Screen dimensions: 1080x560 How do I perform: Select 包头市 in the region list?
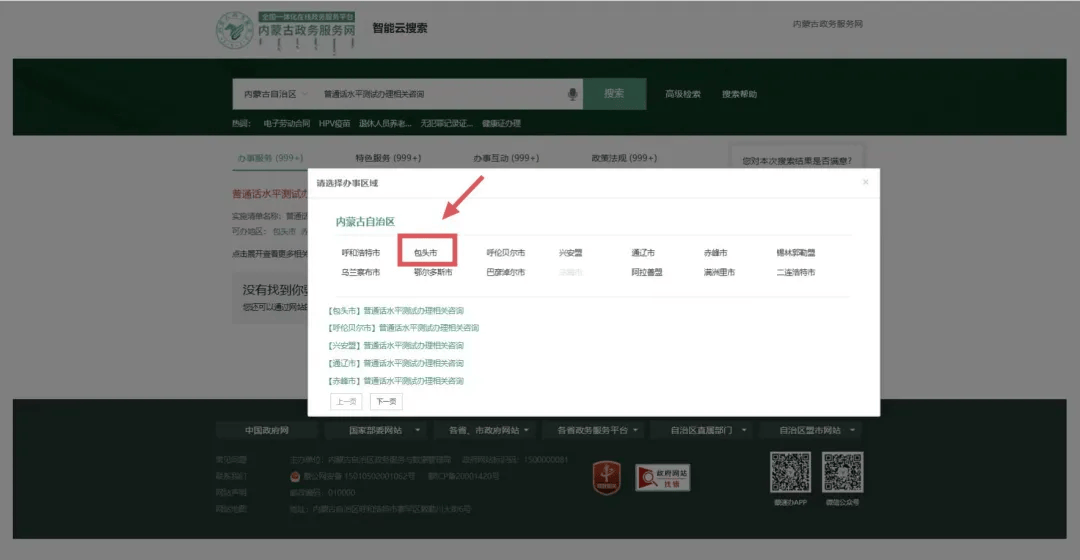tap(426, 253)
